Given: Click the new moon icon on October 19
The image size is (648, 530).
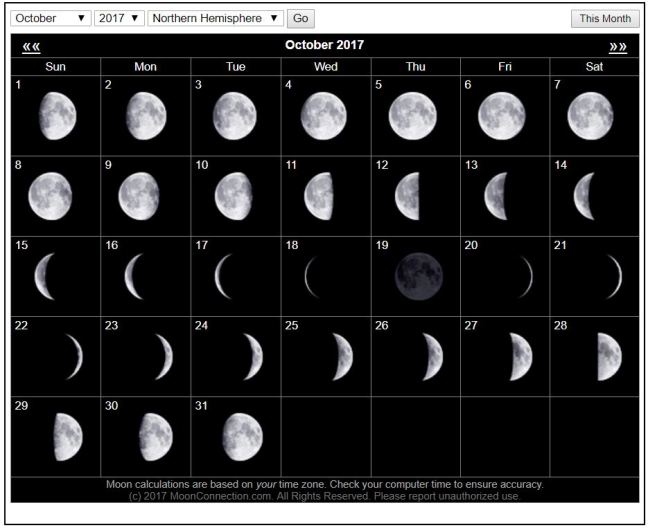Looking at the screenshot, I should click(416, 277).
